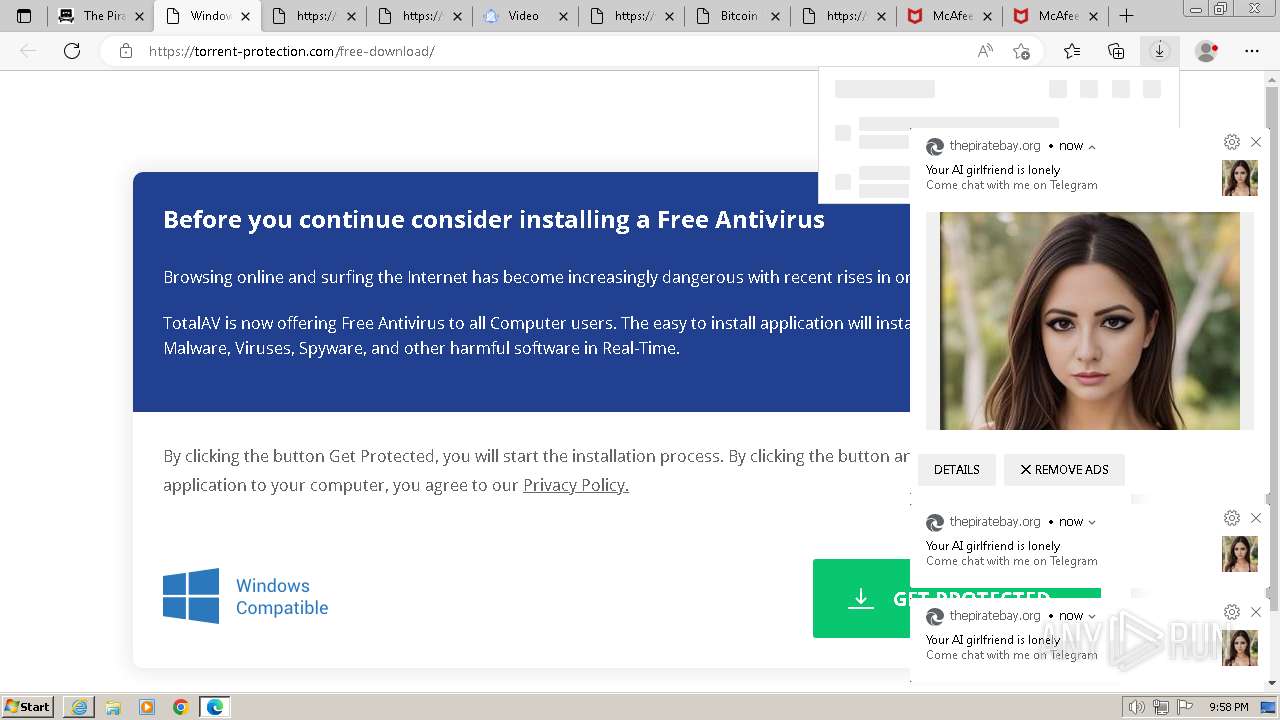Open settings gear of bottom notification
This screenshot has width=1280, height=720.
pos(1232,612)
